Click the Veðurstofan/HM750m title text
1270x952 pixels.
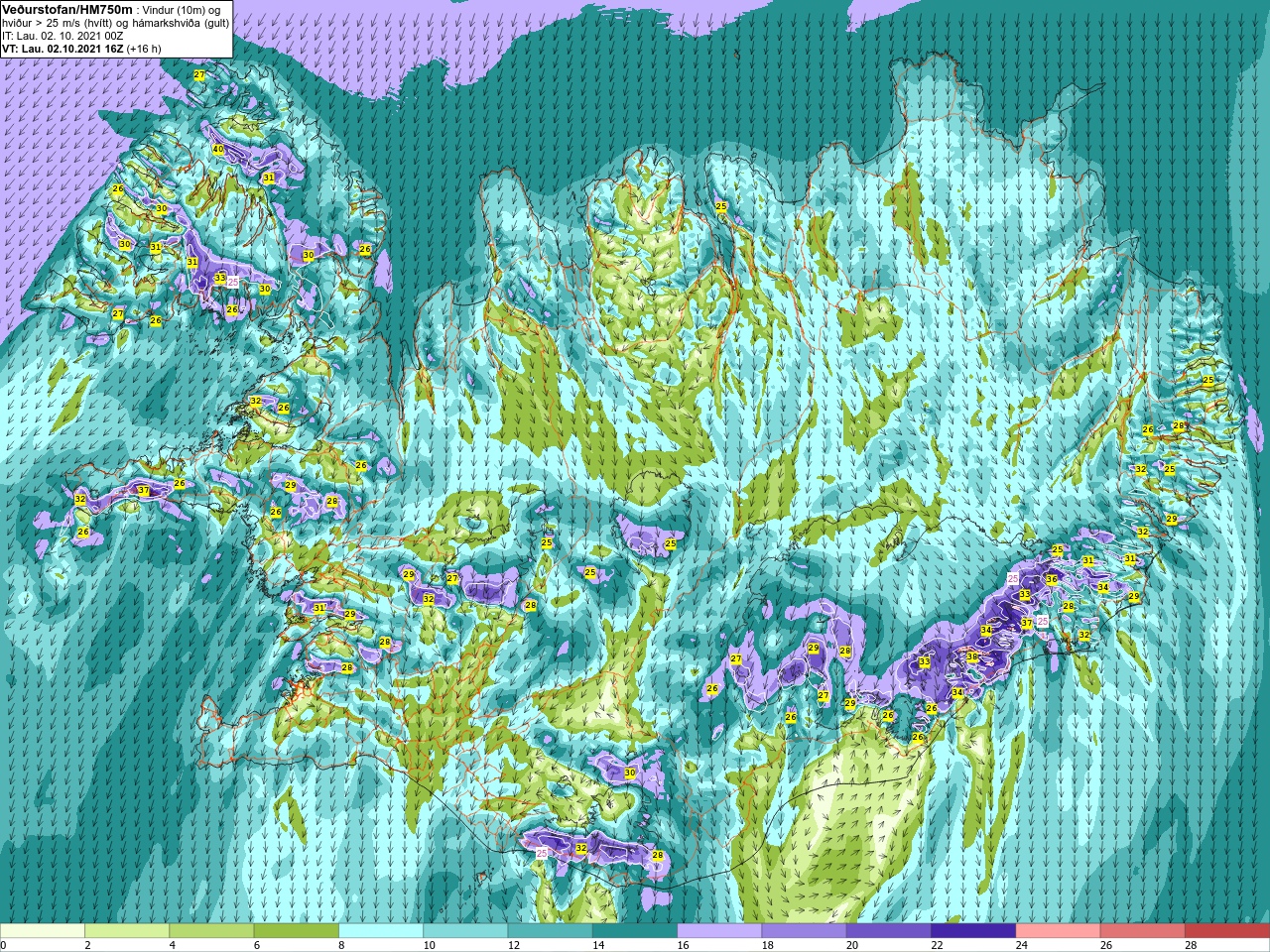[x=65, y=8]
